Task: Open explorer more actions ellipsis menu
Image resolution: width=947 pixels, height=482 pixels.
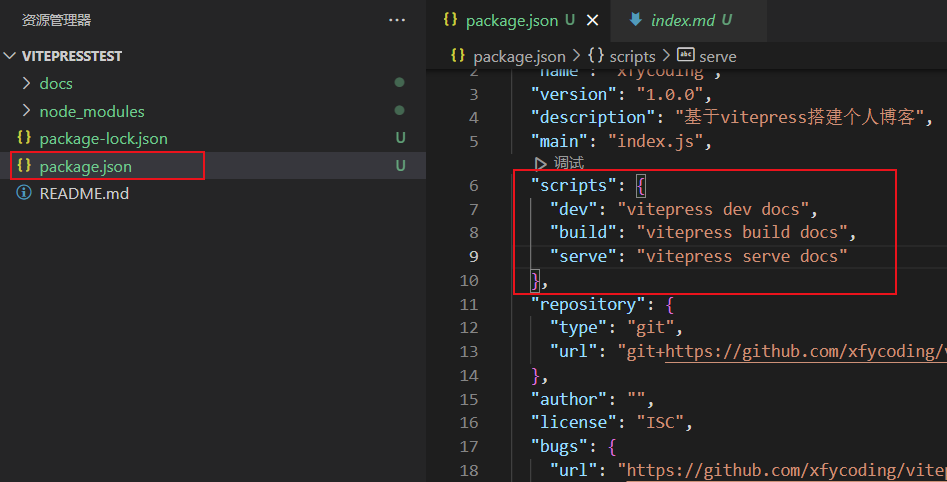Action: click(397, 20)
